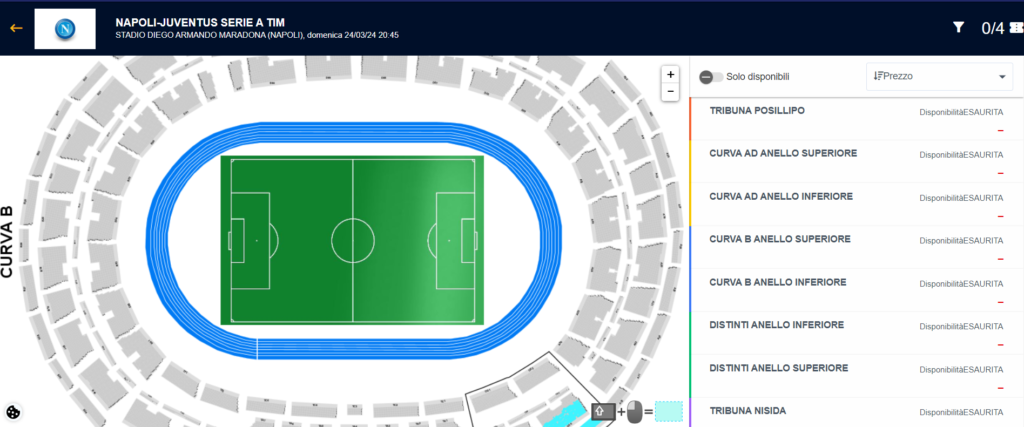Viewport: 1024px width, 427px height.
Task: Click the cyan highlighted seat block
Action: [567, 411]
